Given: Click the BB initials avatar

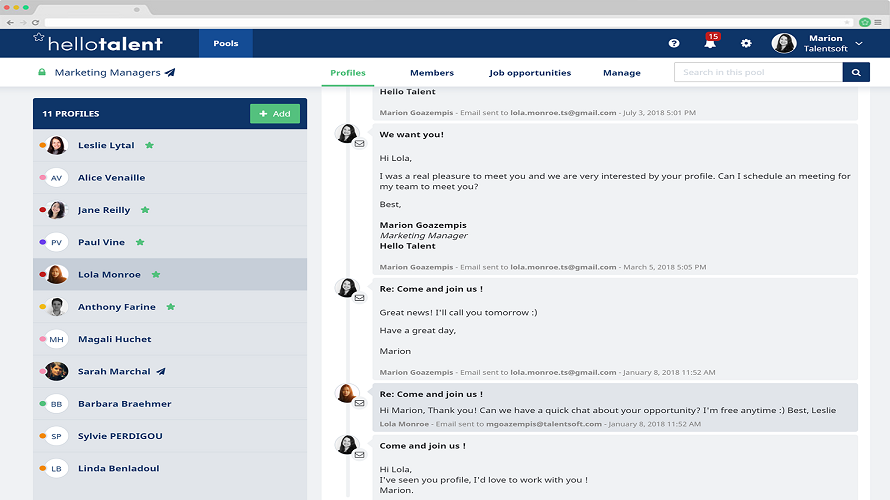Looking at the screenshot, I should [56, 404].
